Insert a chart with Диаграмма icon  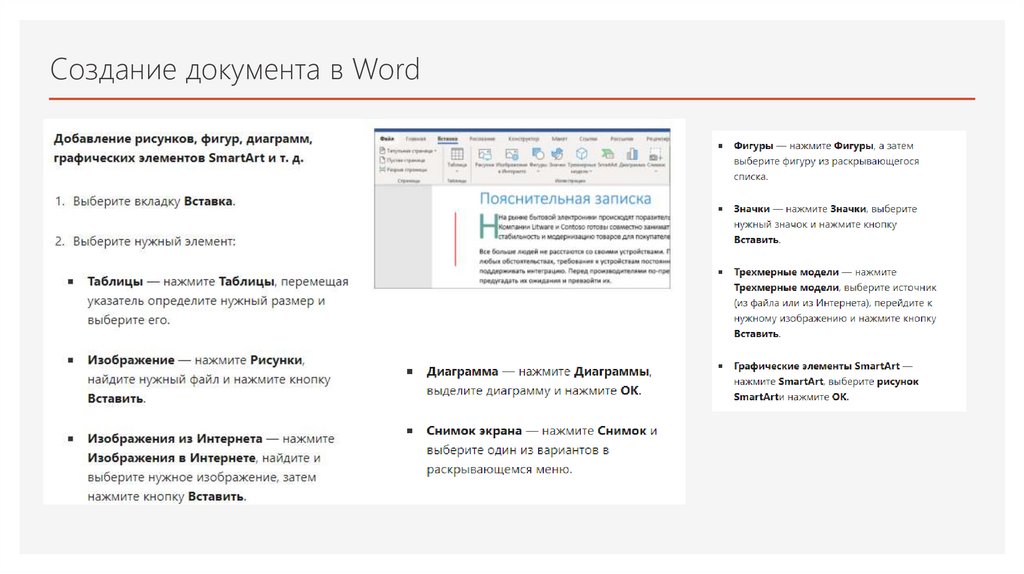pyautogui.click(x=631, y=155)
